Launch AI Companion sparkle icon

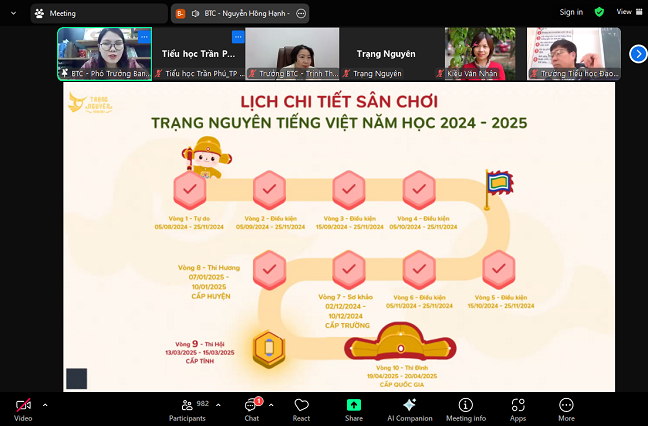click(x=410, y=405)
